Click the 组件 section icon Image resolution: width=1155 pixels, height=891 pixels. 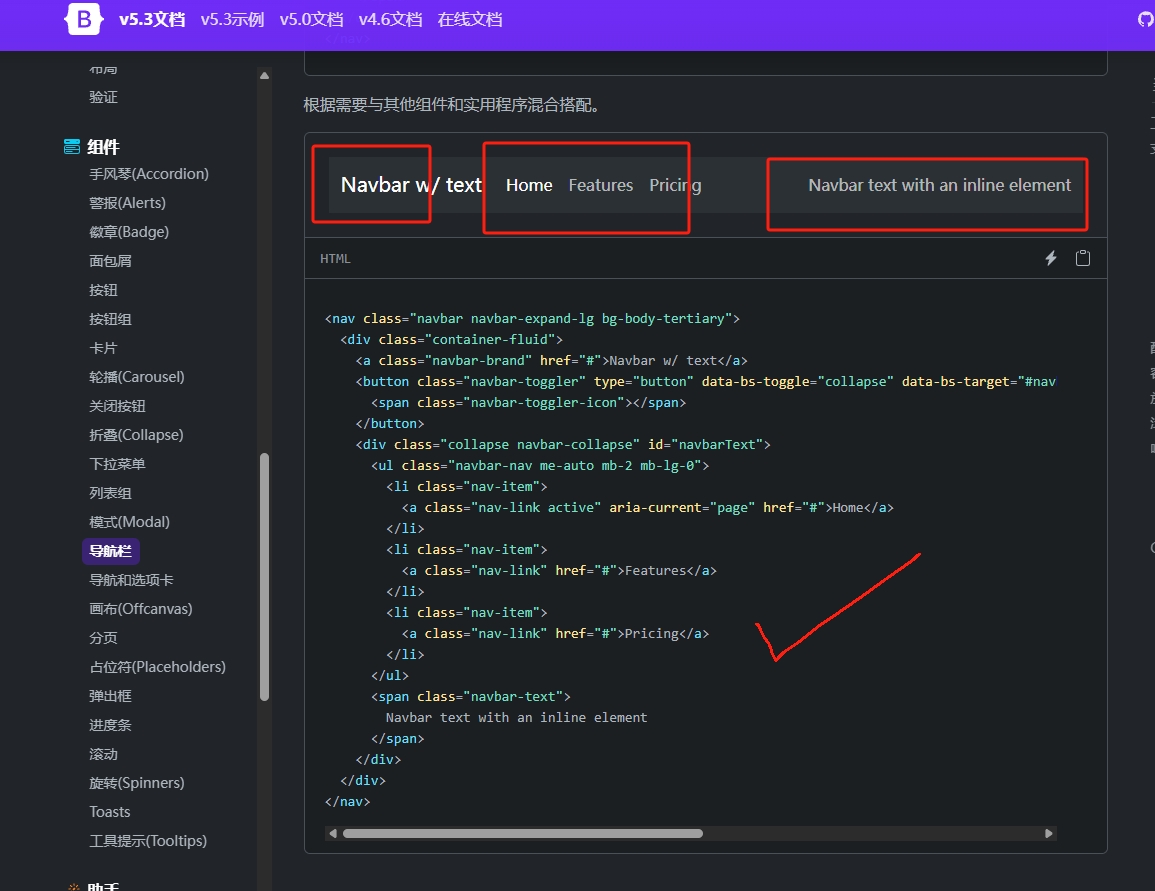pyautogui.click(x=72, y=147)
